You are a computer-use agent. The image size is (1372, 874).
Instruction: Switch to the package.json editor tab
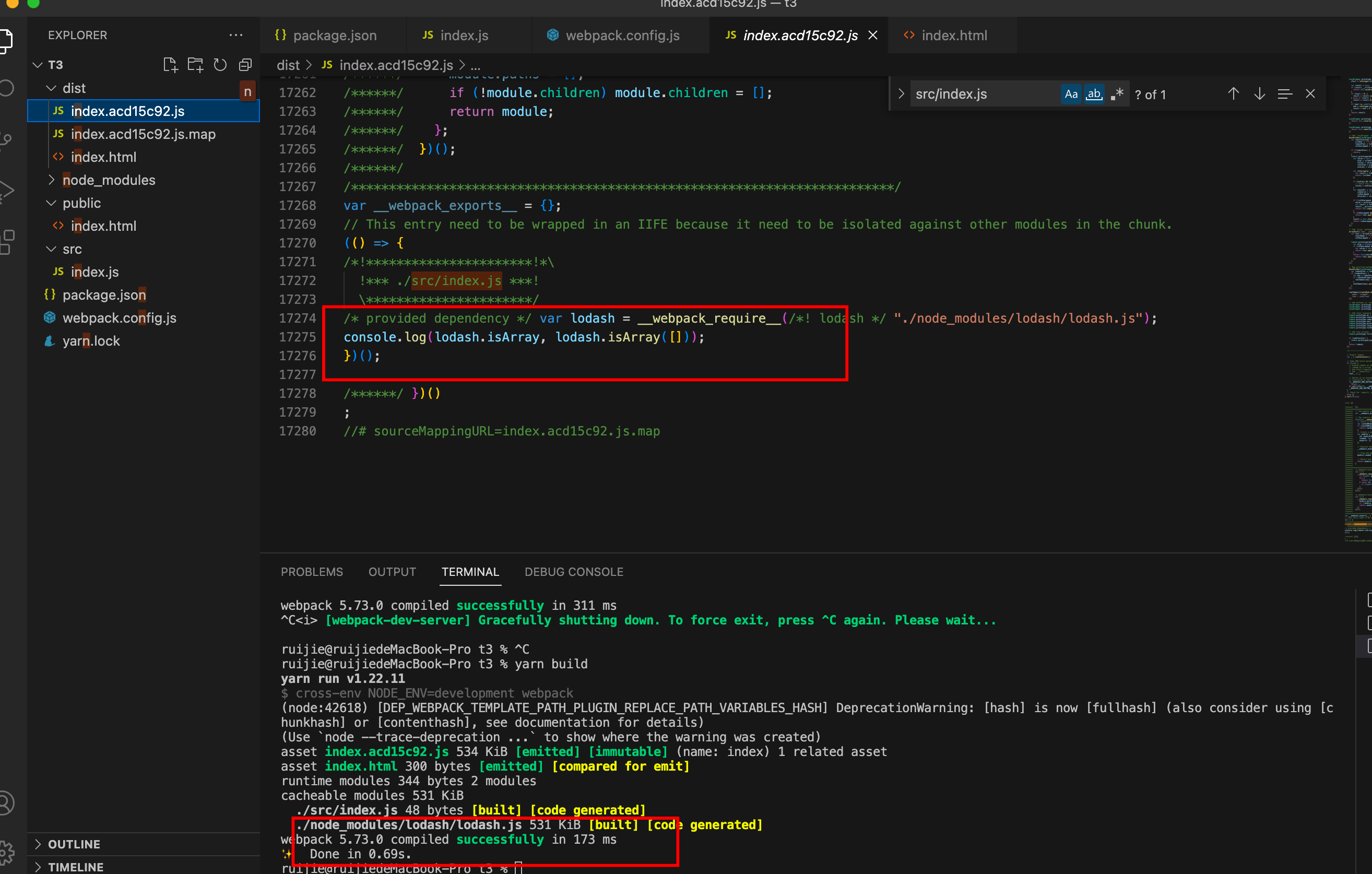point(333,36)
